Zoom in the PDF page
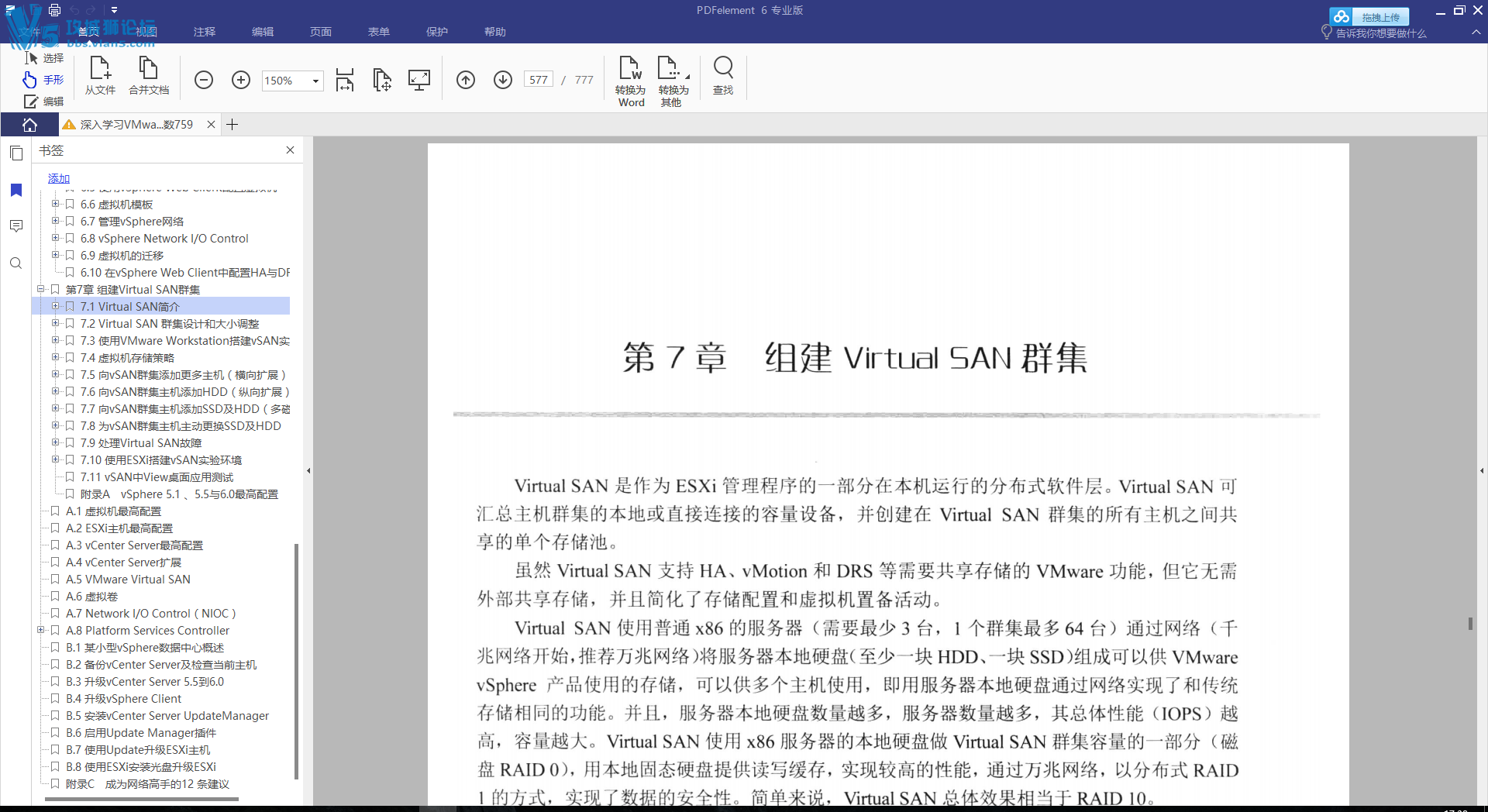 (x=240, y=80)
